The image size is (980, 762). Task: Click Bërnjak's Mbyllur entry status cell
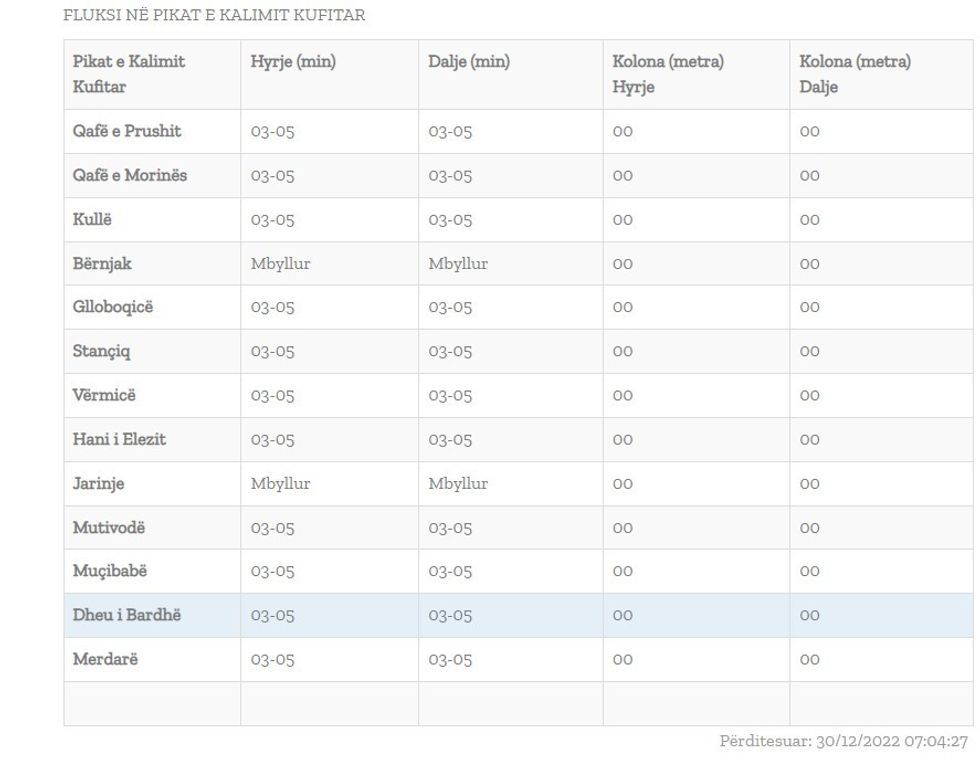(281, 264)
